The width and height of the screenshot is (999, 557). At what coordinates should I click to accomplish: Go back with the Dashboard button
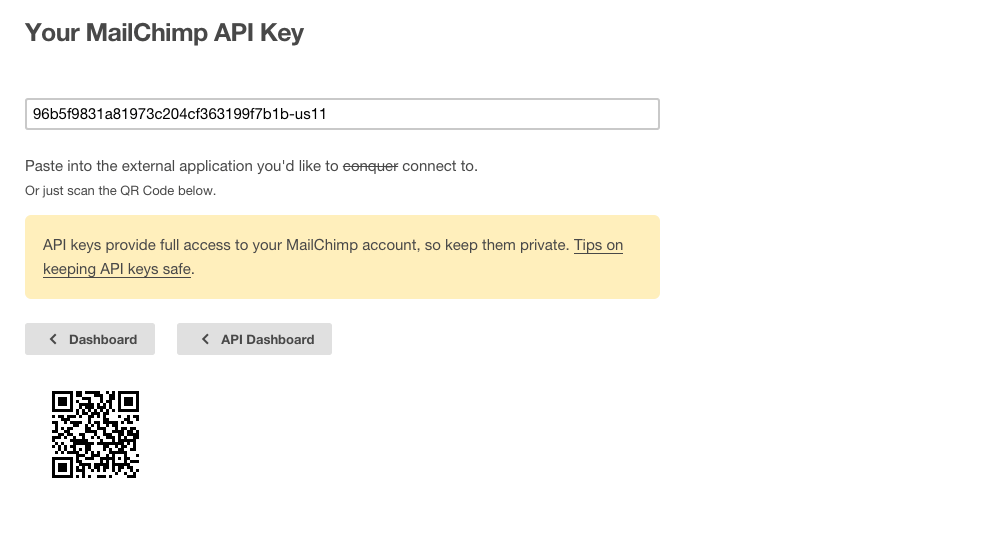point(90,339)
